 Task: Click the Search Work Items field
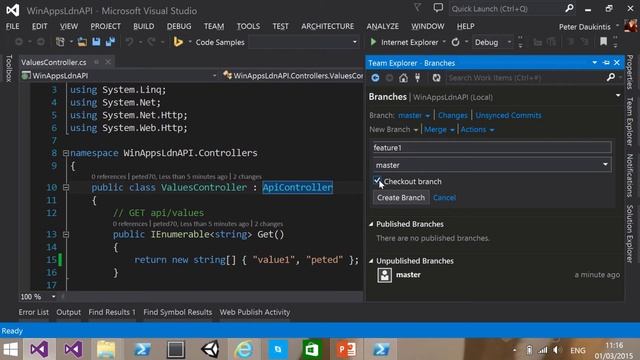[527, 78]
